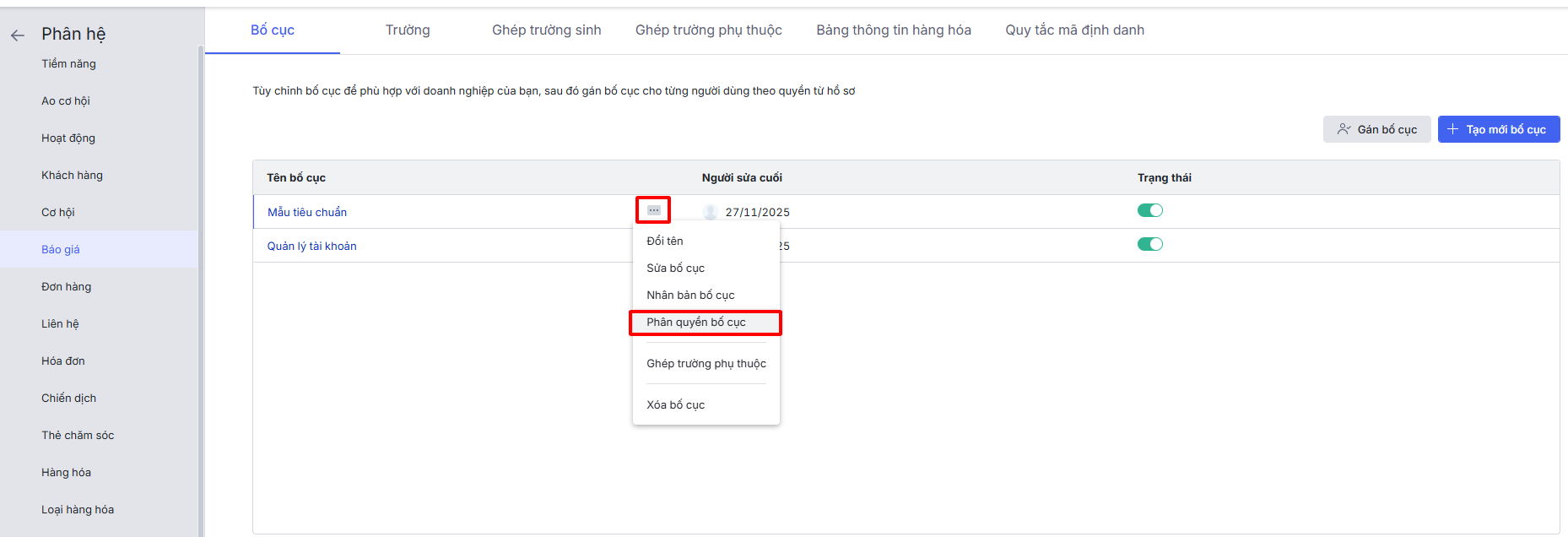Choose Ghép trường phụ thuộc in dropdown menu
Viewport: 1568px width, 537px height.
tap(706, 363)
